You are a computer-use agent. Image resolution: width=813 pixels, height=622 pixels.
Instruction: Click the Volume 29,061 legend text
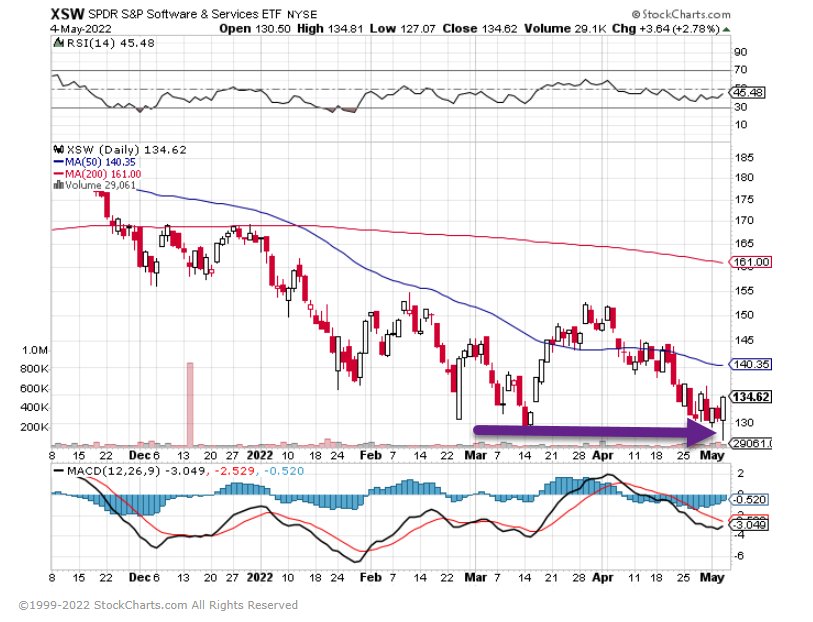(x=100, y=185)
